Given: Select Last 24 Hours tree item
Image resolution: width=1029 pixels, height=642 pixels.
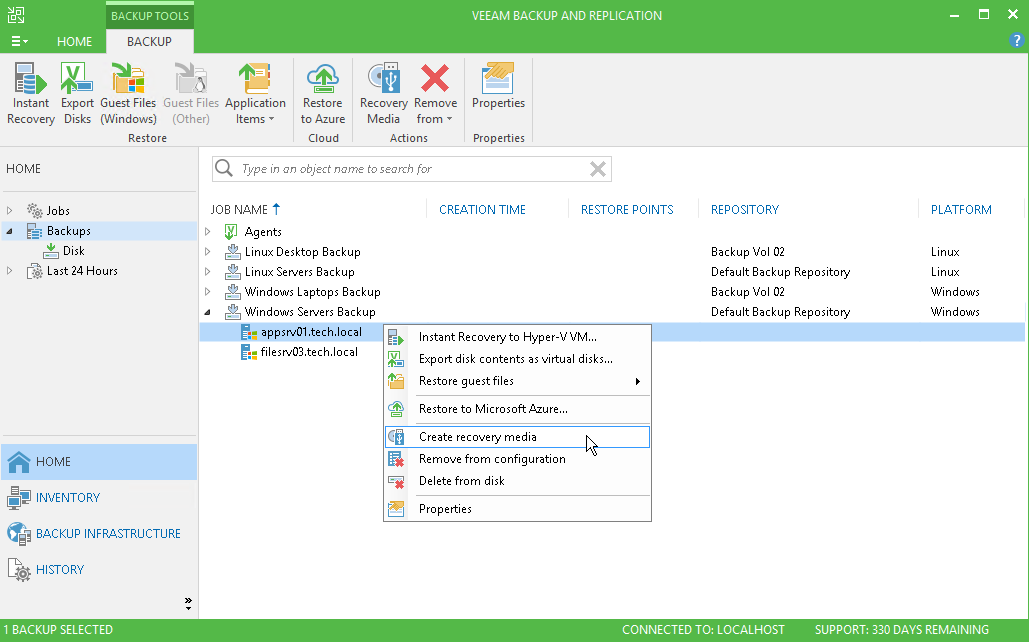Looking at the screenshot, I should tap(82, 271).
